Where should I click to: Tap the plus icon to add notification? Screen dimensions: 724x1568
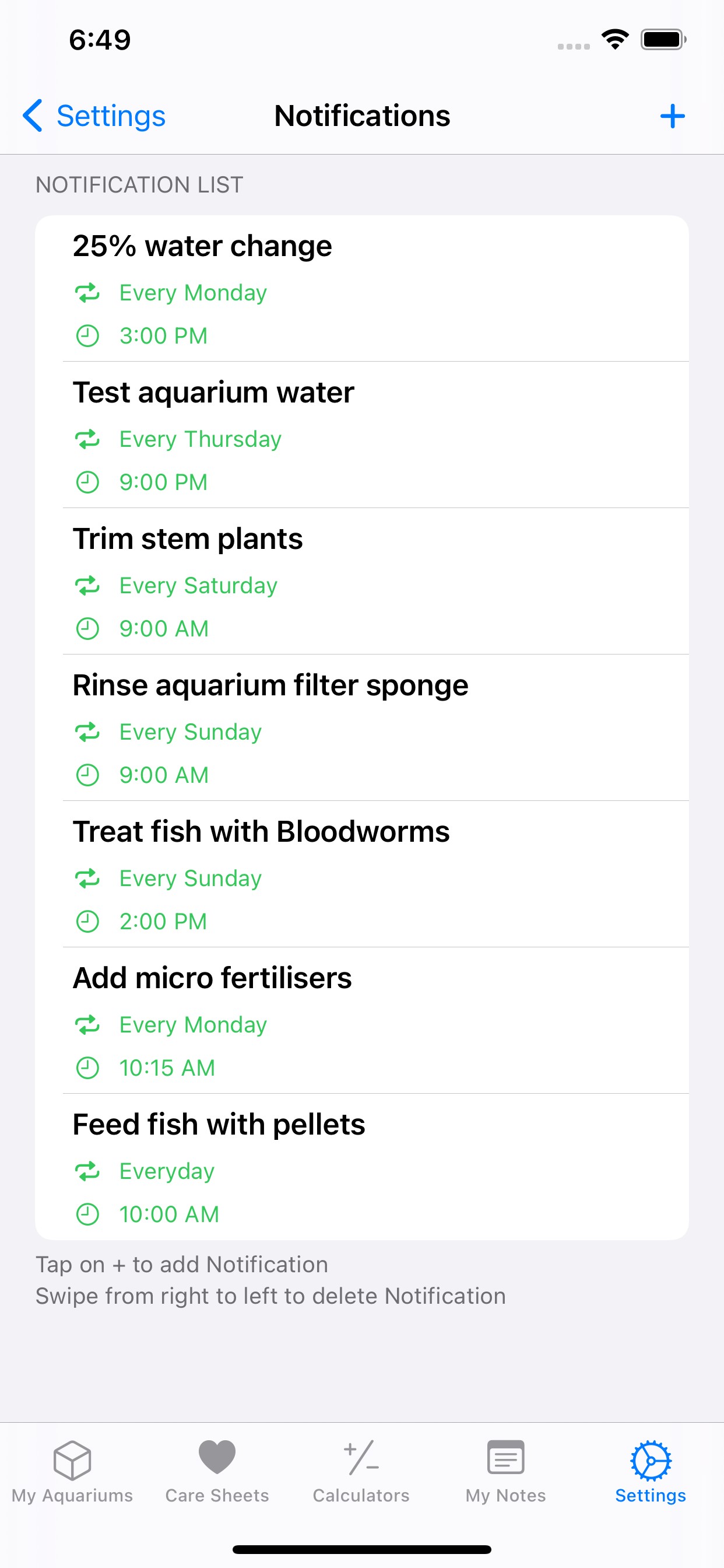pos(672,116)
